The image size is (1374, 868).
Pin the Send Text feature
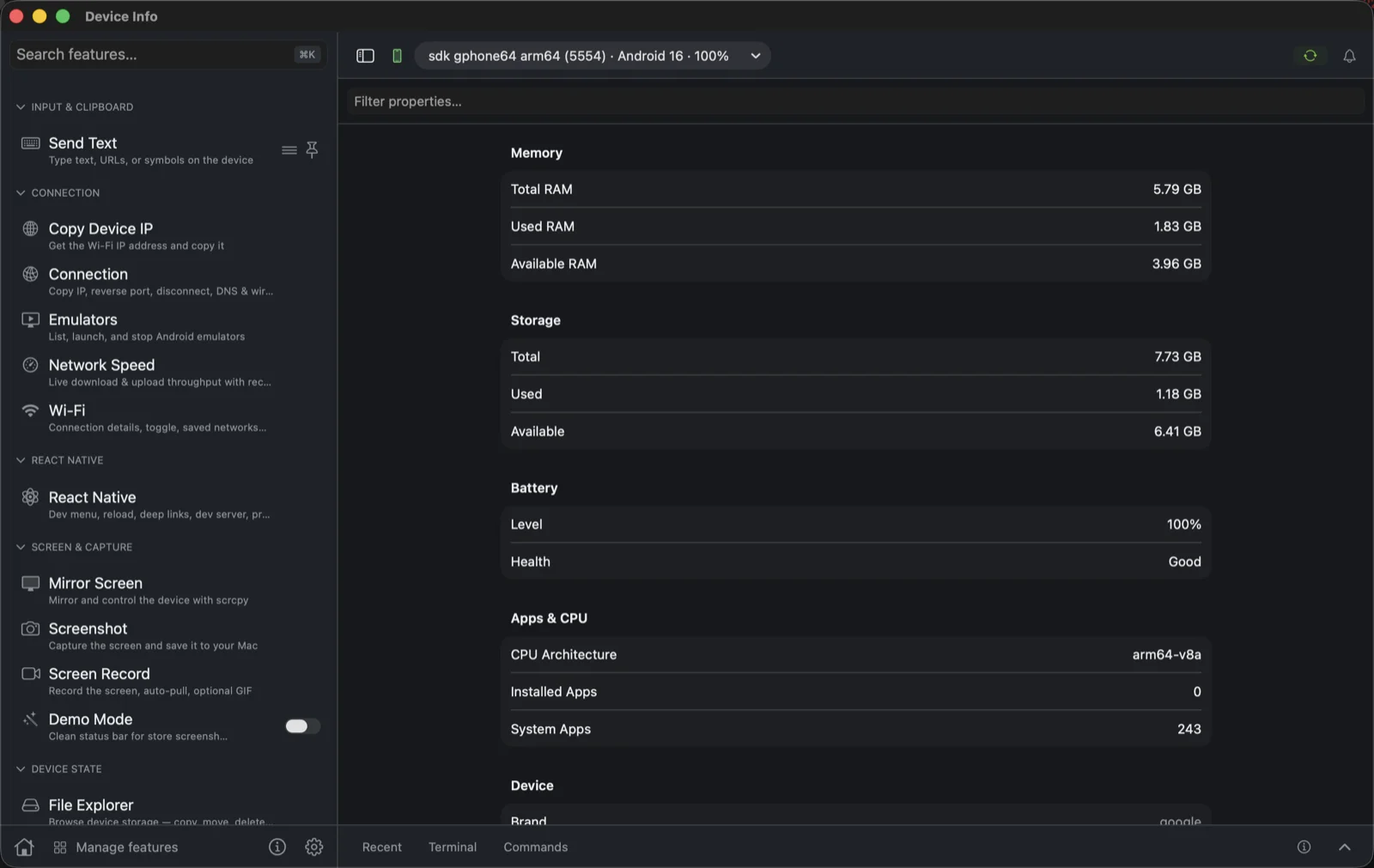coord(312,149)
